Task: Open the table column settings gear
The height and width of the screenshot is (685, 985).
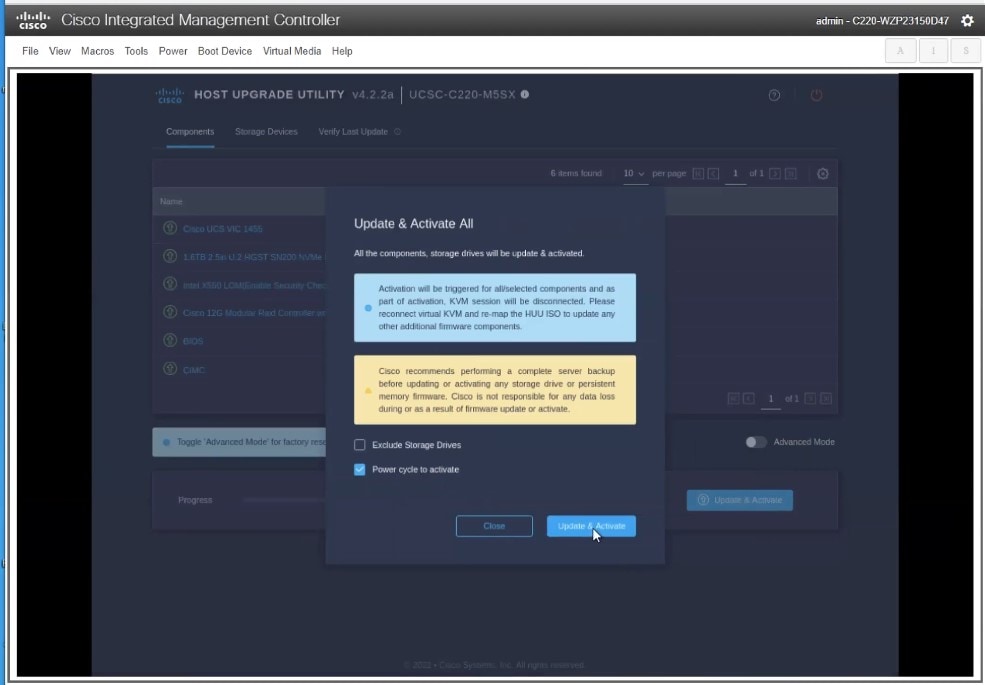Action: (x=822, y=173)
